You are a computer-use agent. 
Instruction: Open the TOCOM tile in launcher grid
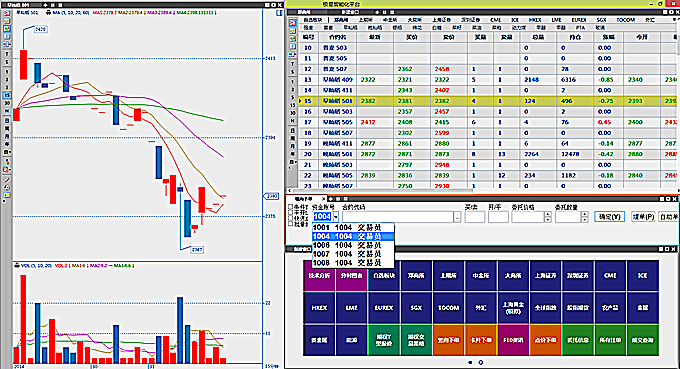click(x=448, y=308)
